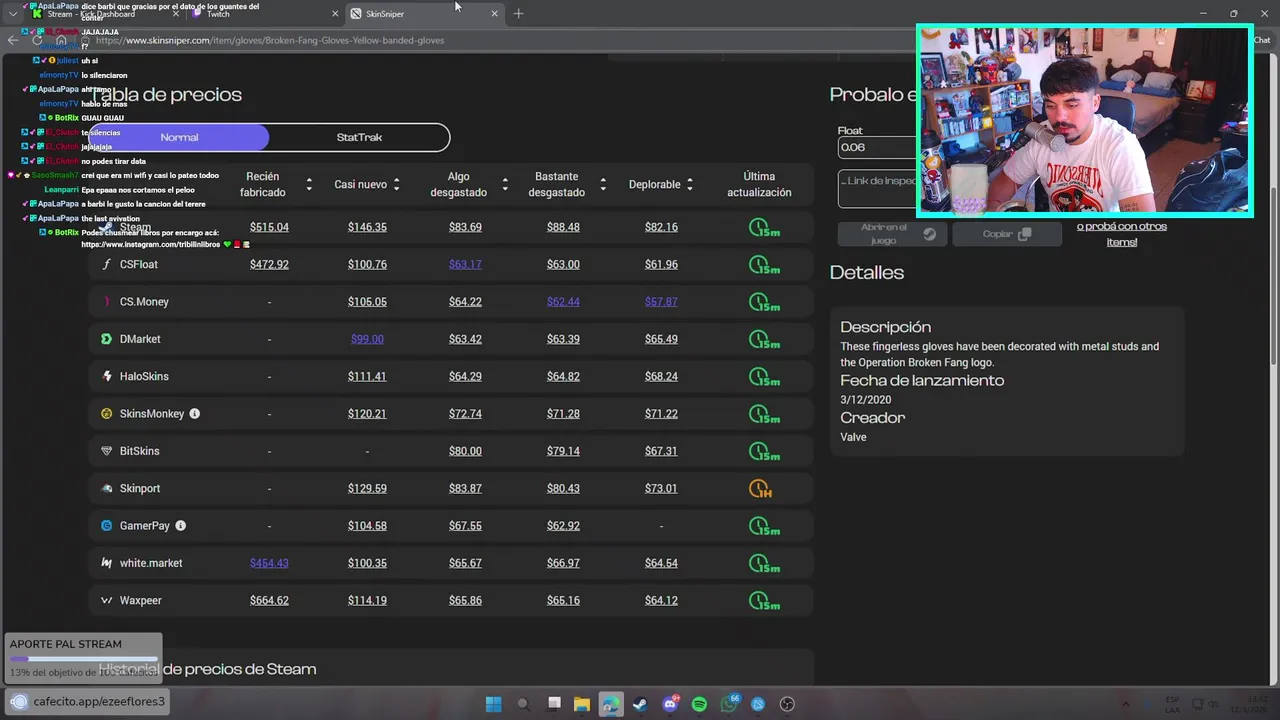This screenshot has height=720, width=1280.
Task: Close the SkinSniper tab
Action: pos(494,14)
